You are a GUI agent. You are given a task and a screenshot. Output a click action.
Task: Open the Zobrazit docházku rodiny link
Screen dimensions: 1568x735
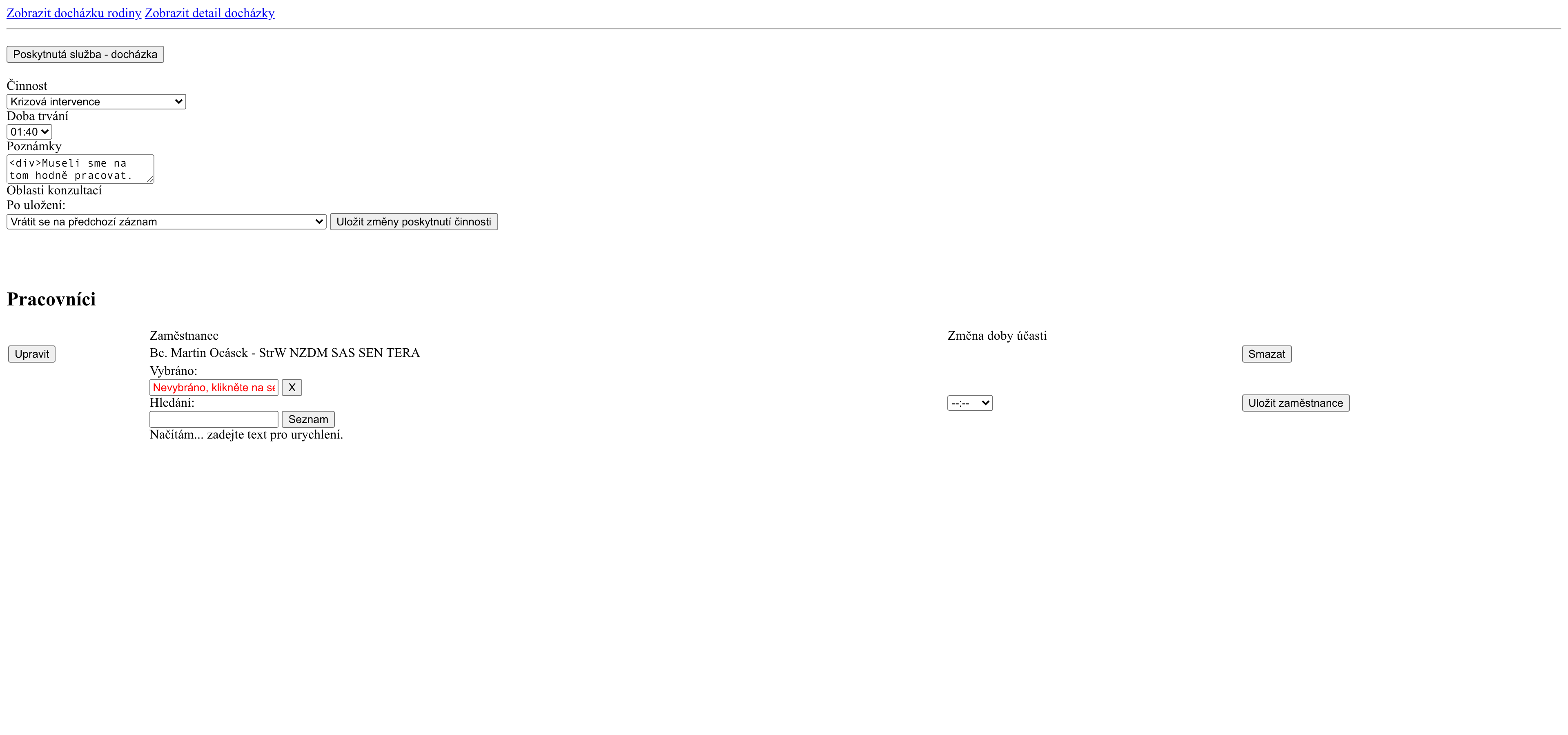73,13
